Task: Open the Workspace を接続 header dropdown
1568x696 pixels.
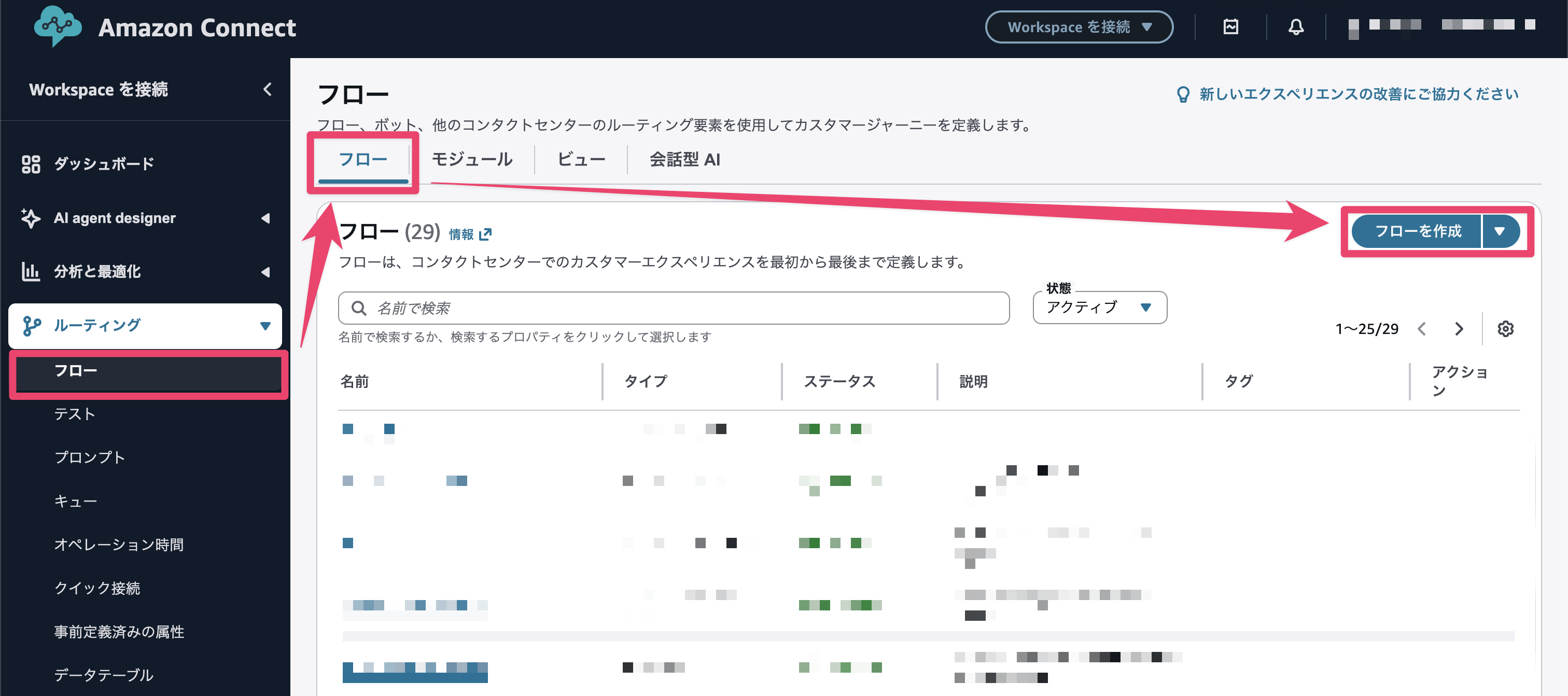Action: pos(1079,27)
